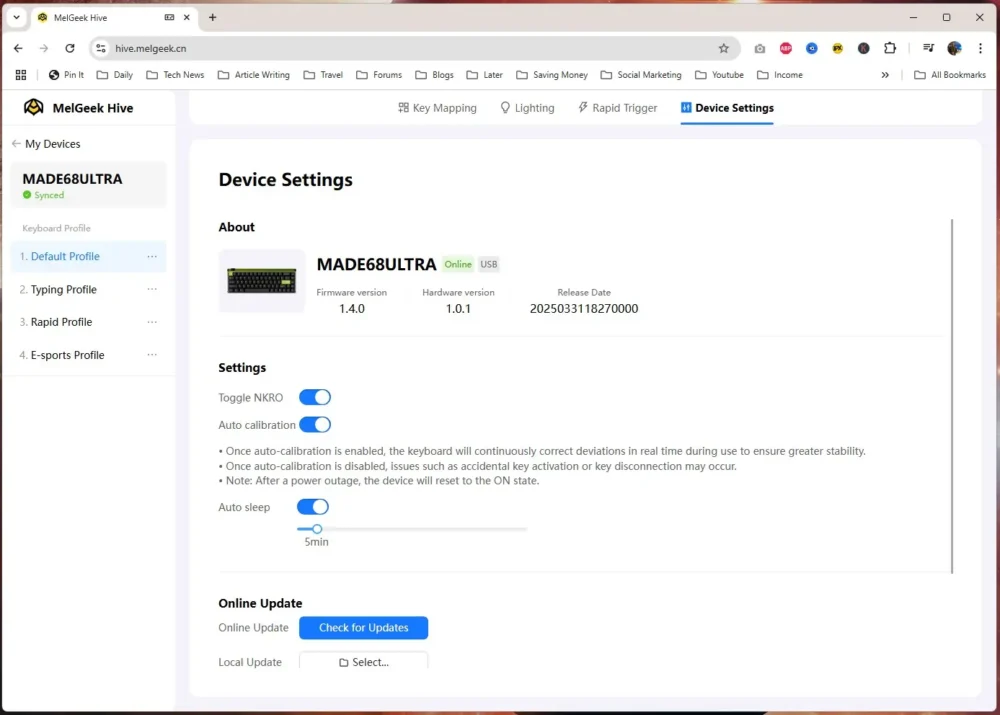Viewport: 1000px width, 715px height.
Task: Open the Blogs bookmarks folder
Action: tap(434, 75)
